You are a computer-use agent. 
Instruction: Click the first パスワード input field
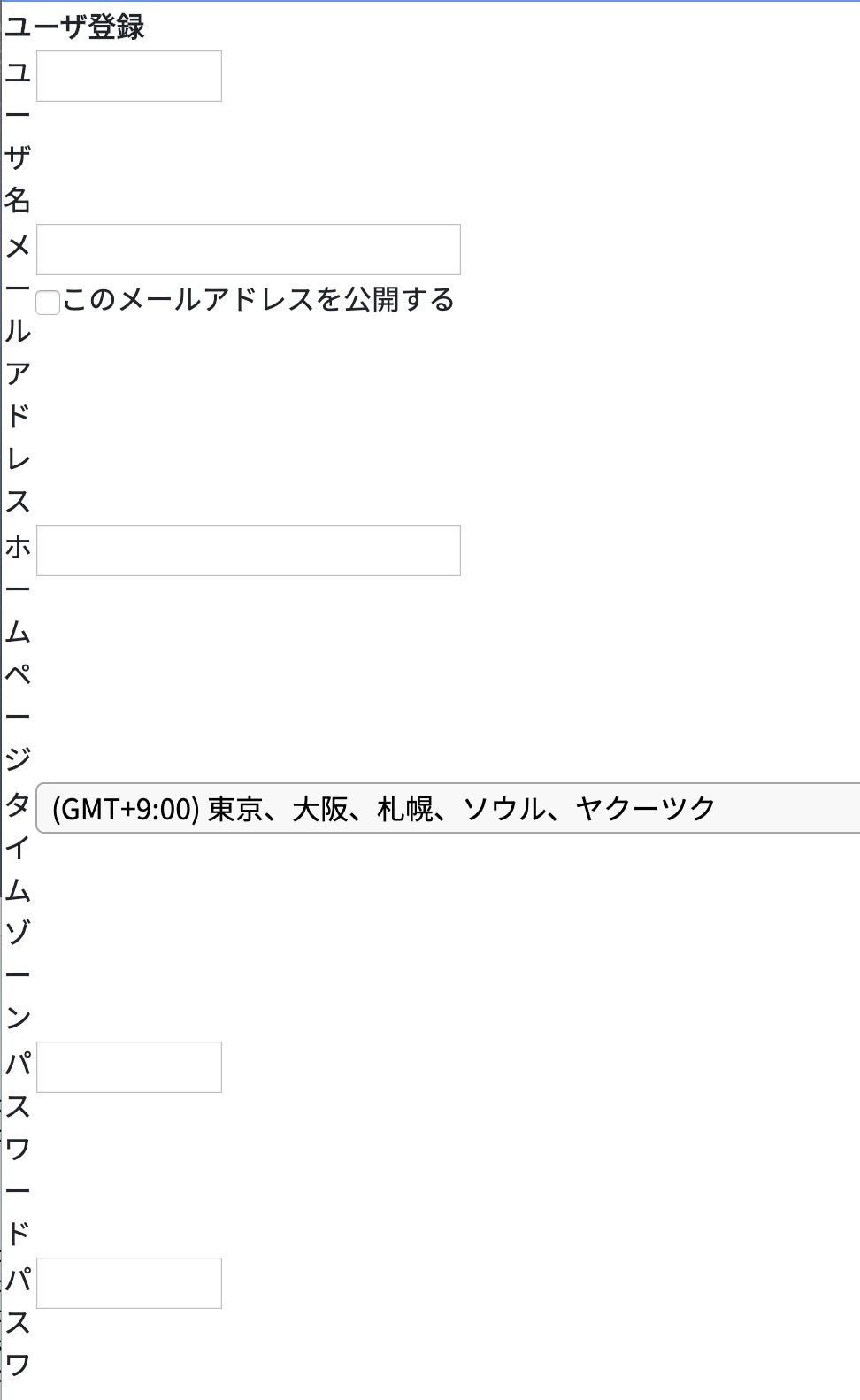[x=129, y=1067]
